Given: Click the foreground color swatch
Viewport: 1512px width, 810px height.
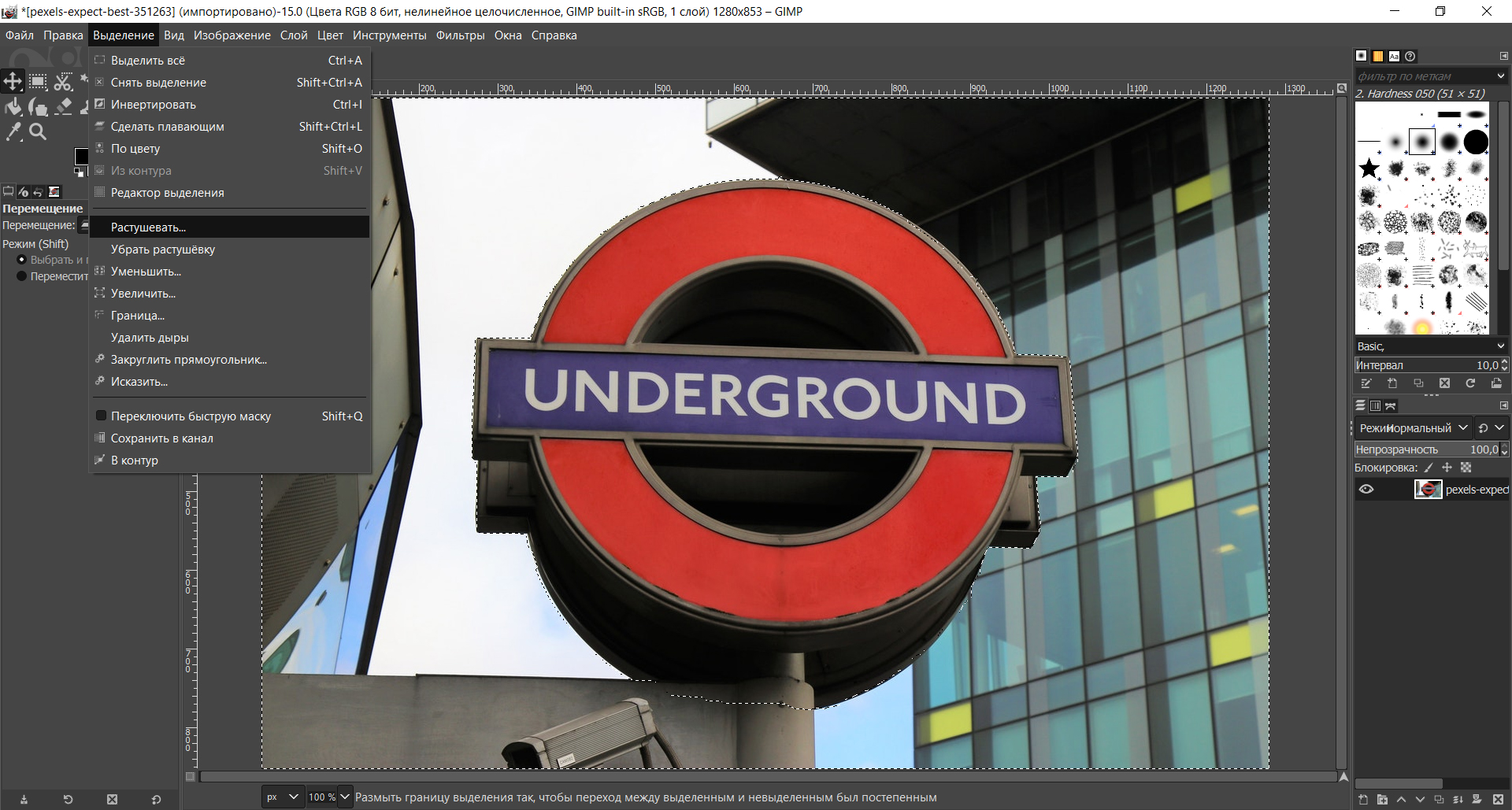Looking at the screenshot, I should [81, 156].
